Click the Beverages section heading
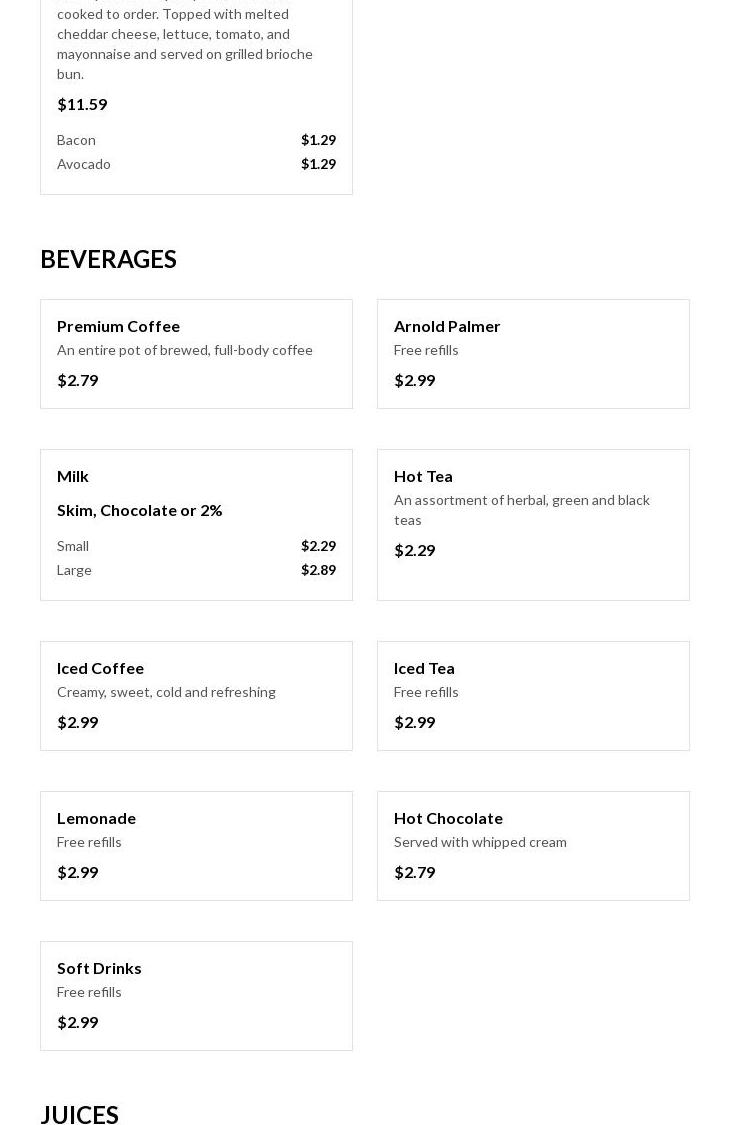 (x=108, y=259)
